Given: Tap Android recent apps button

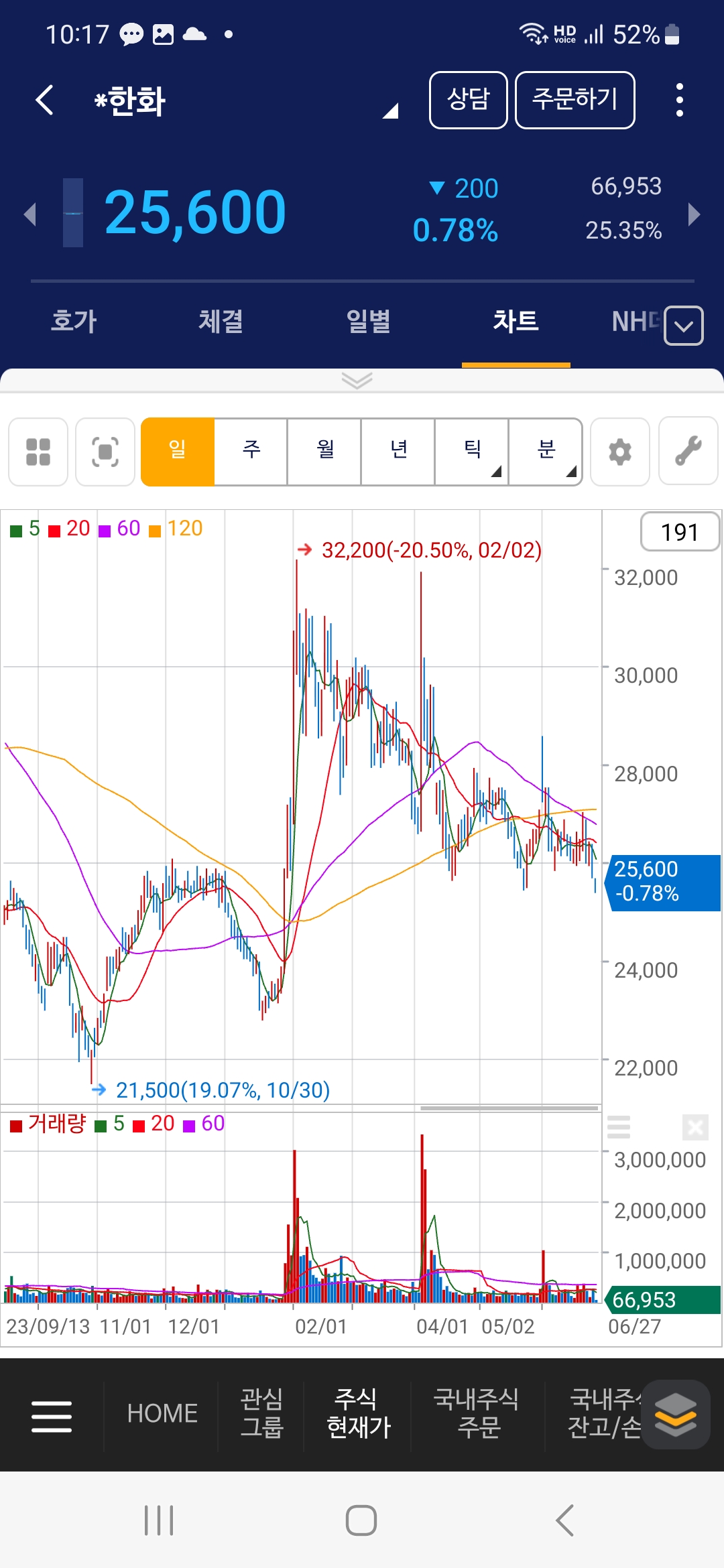Looking at the screenshot, I should point(160,1520).
